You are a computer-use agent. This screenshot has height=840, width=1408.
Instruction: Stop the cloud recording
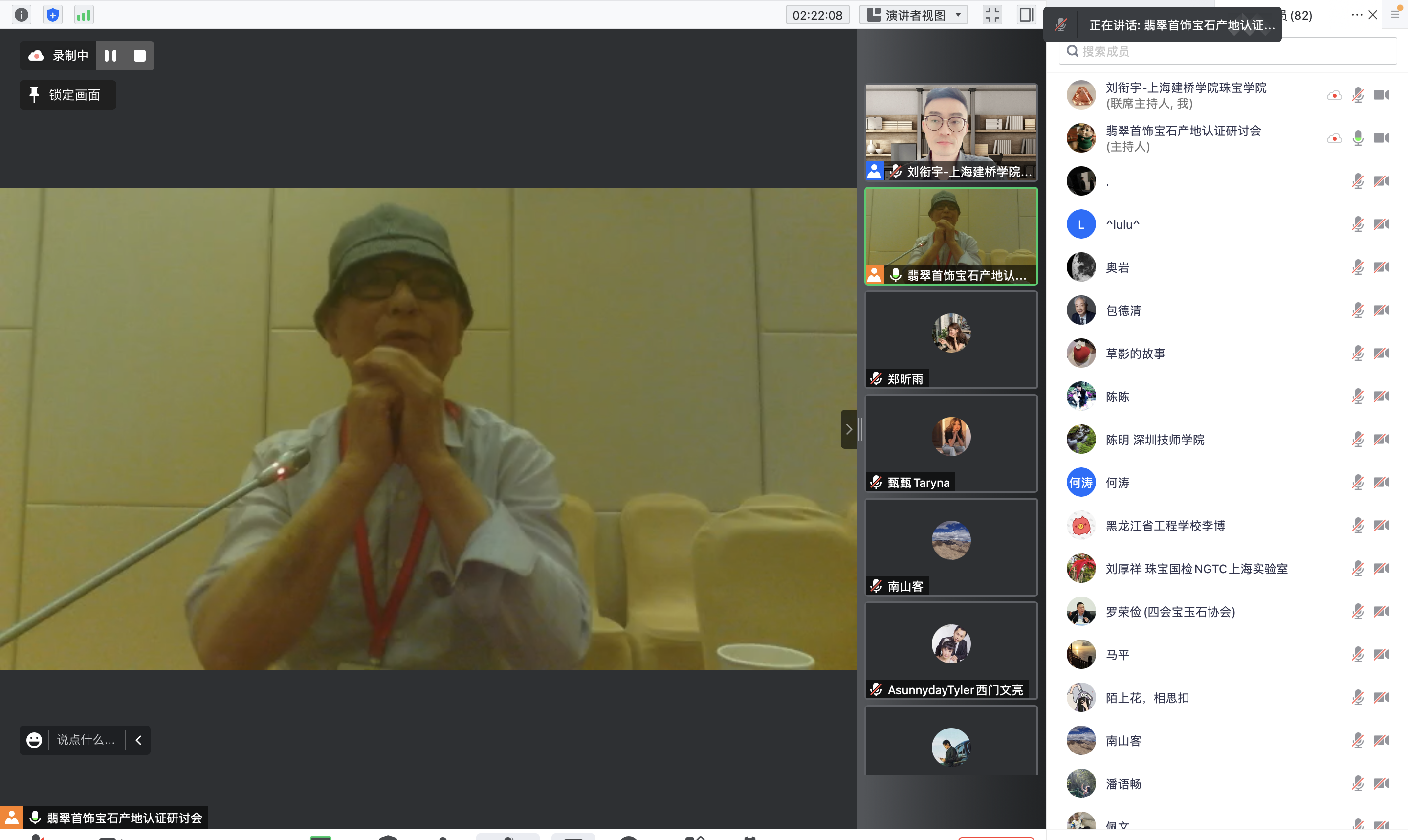140,55
